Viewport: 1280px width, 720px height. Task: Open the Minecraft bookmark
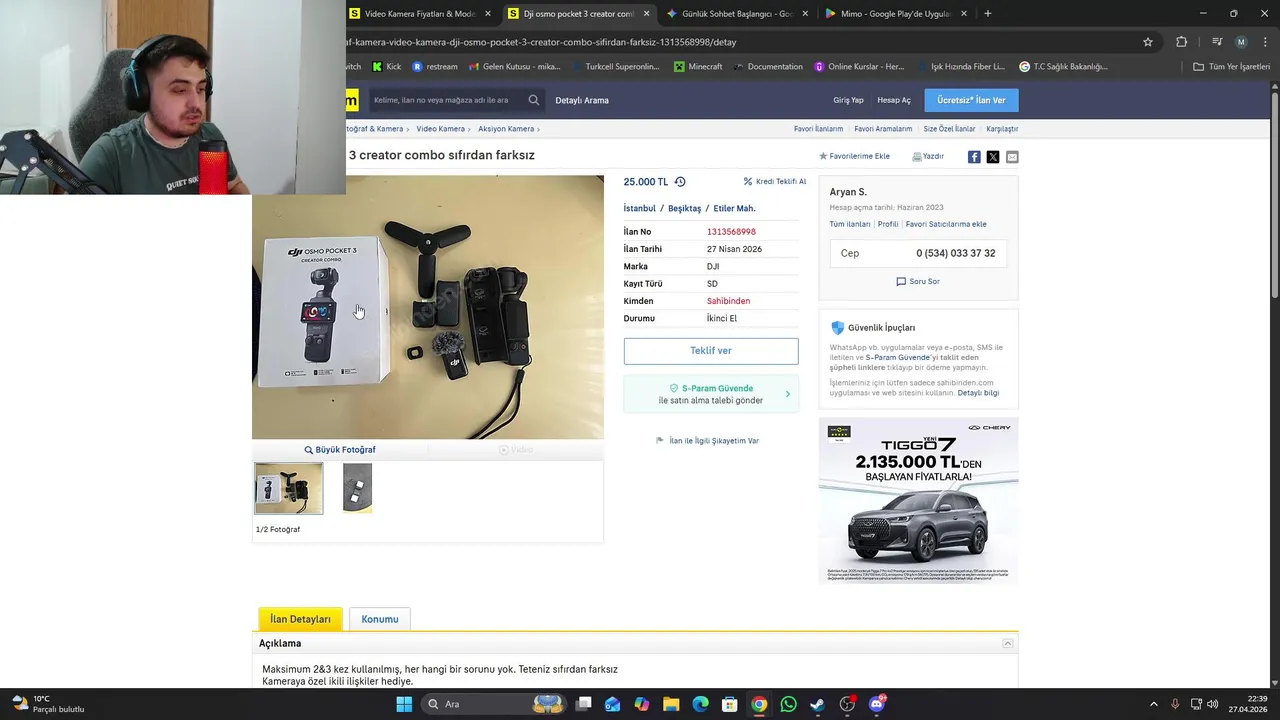pos(698,67)
